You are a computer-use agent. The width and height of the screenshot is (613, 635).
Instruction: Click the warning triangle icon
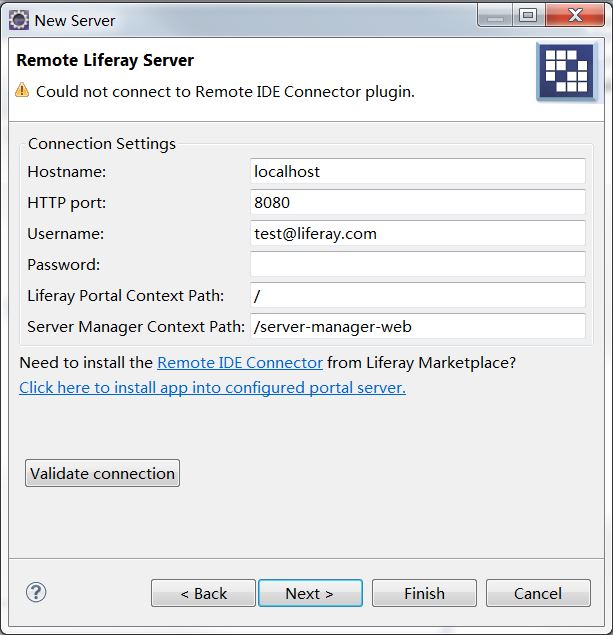point(22,90)
